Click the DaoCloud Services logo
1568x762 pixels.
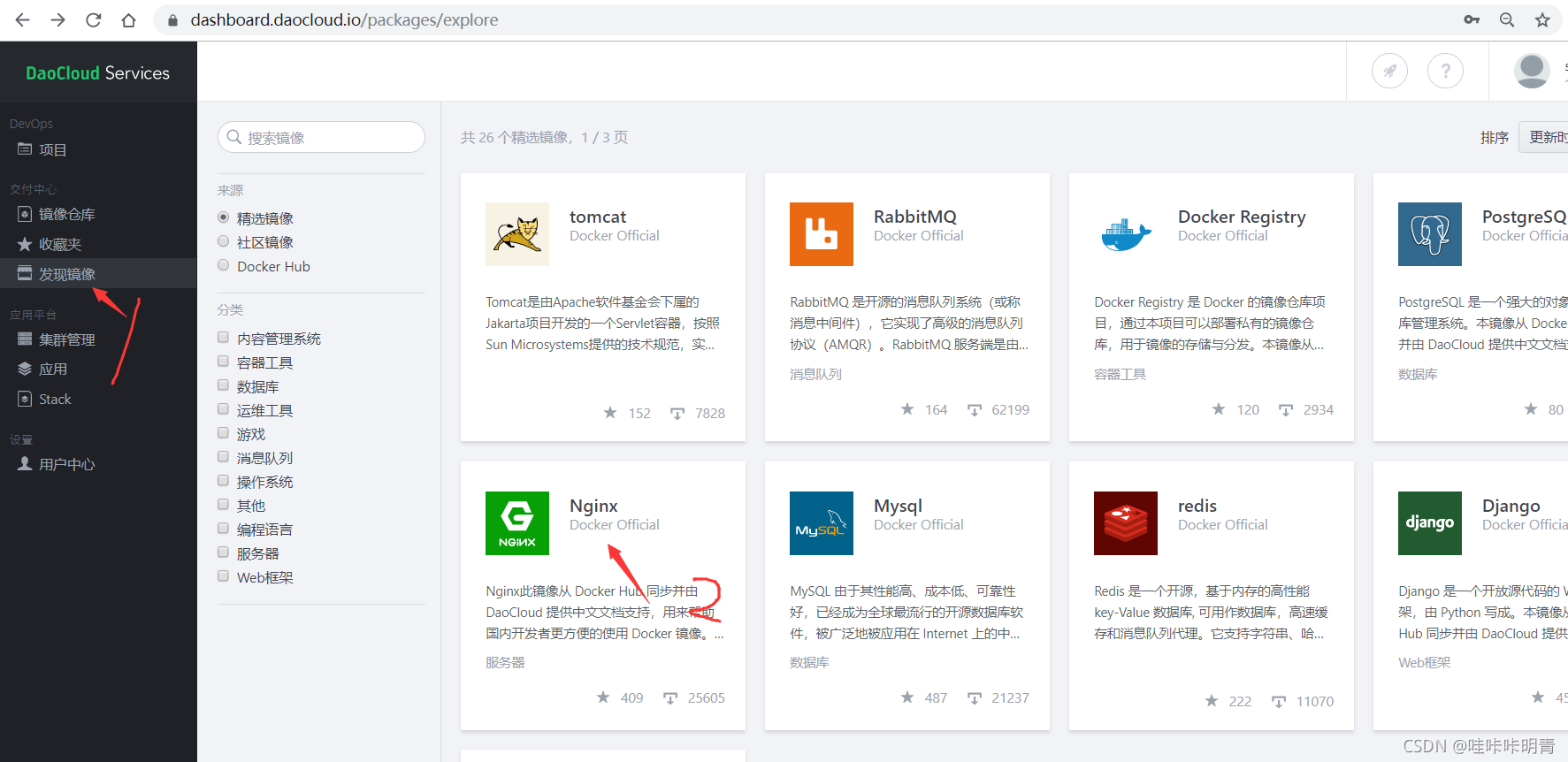[x=97, y=73]
